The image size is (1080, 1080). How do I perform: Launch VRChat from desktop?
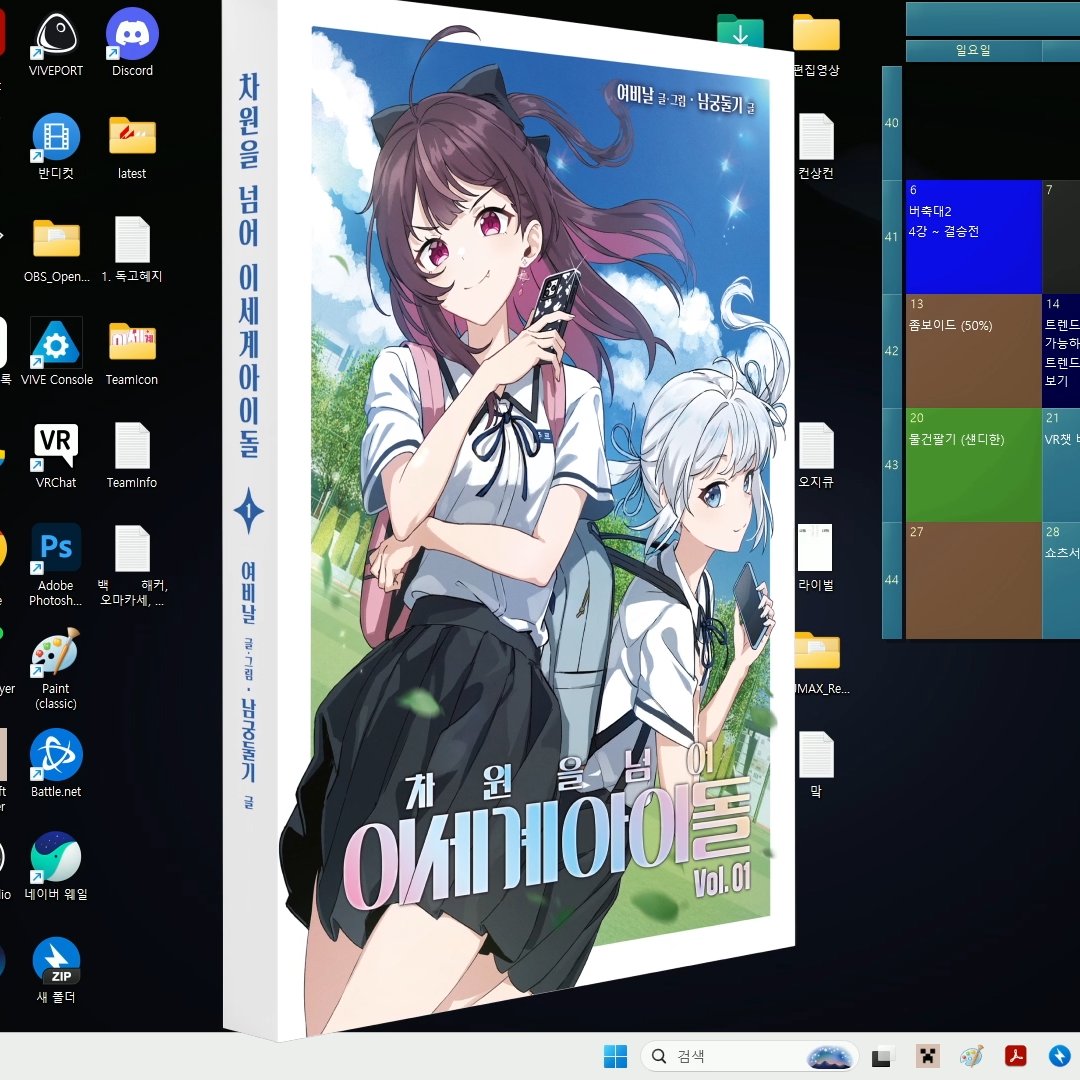pyautogui.click(x=56, y=455)
